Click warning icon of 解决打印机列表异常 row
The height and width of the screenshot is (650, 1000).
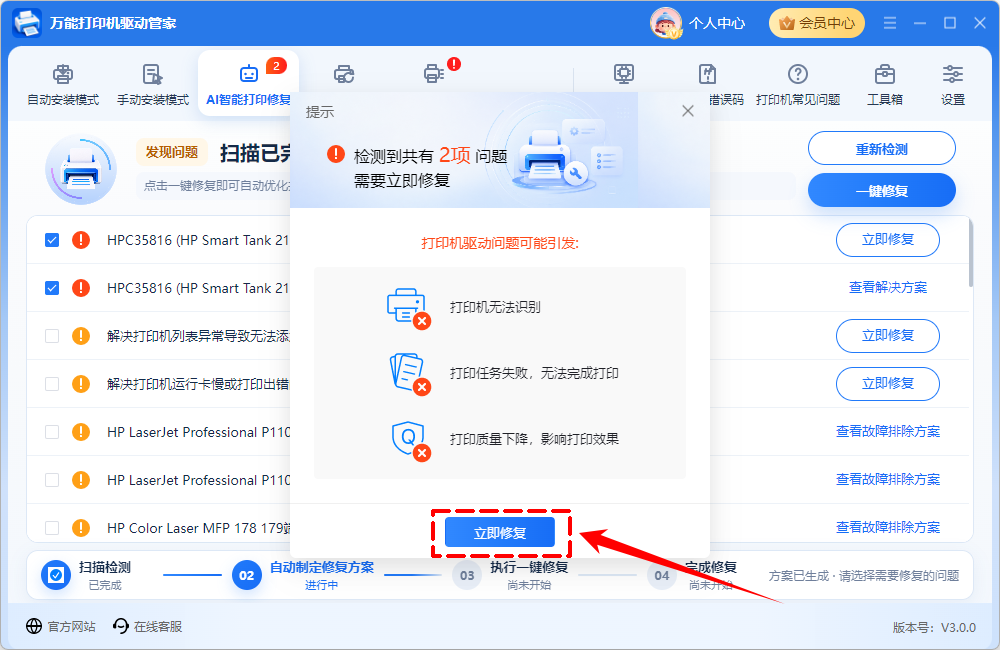(x=81, y=336)
